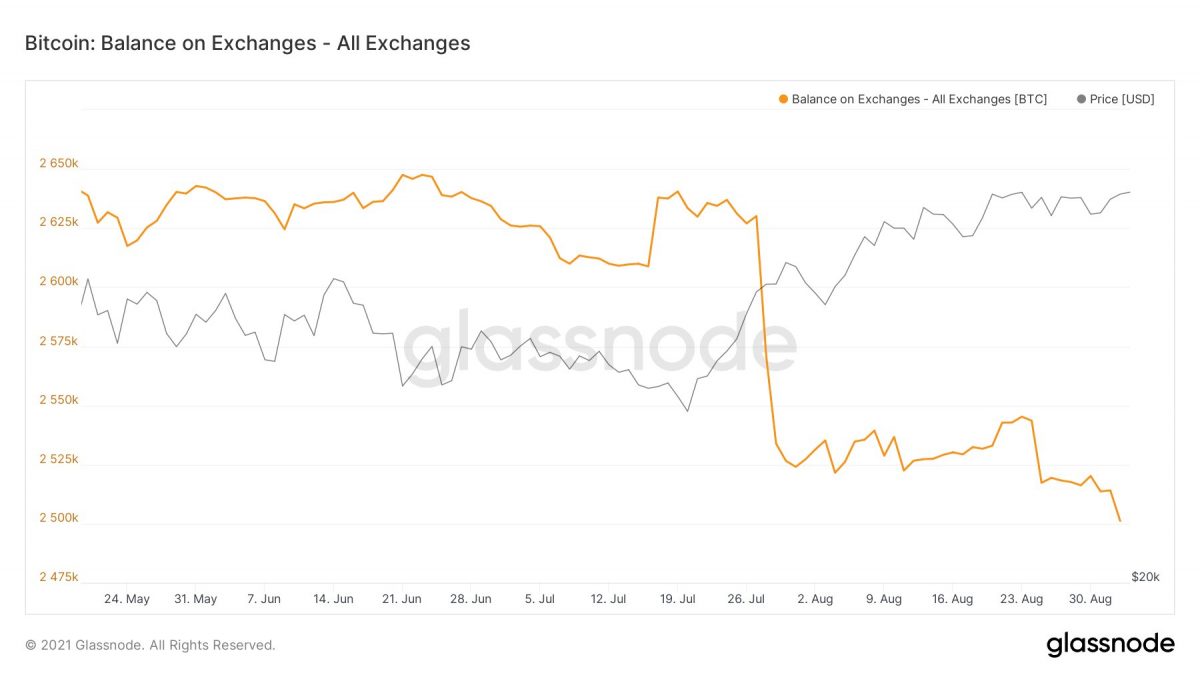Click the 9. Aug date label

(884, 599)
